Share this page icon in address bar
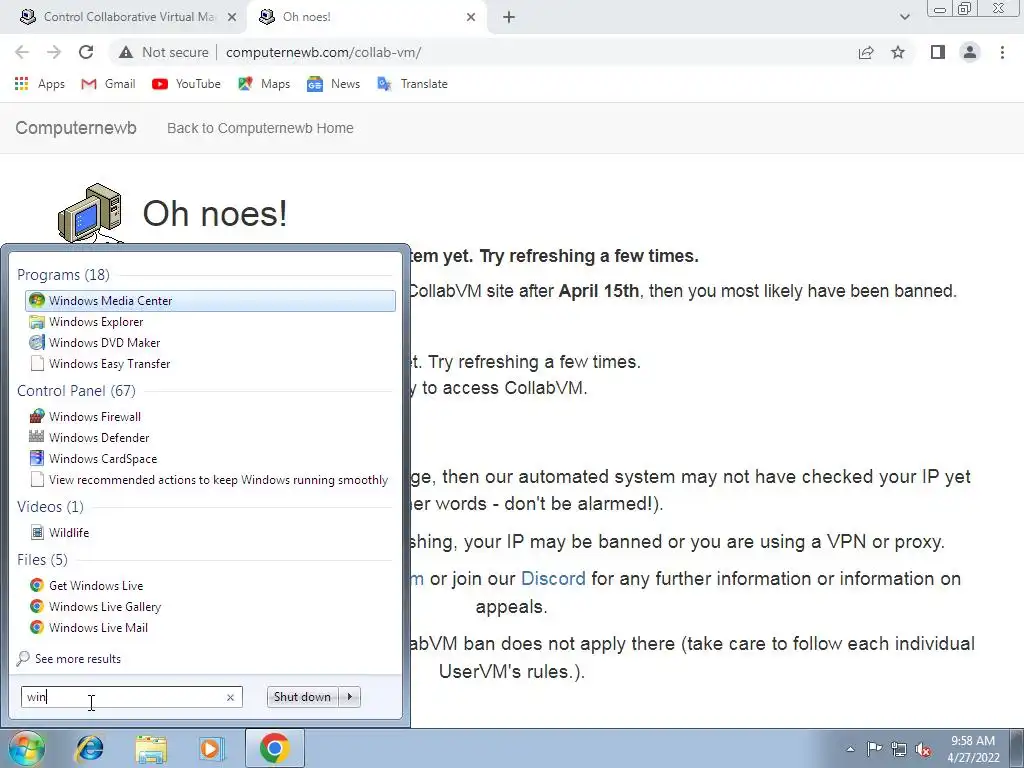The width and height of the screenshot is (1024, 768). [x=866, y=52]
